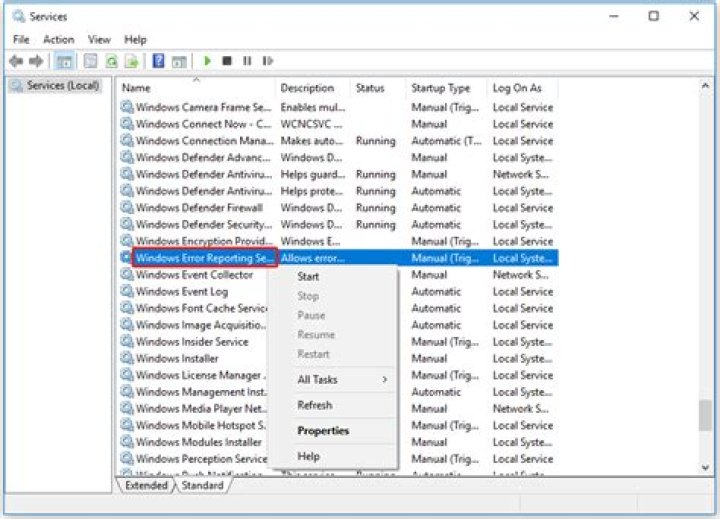Click the Pause Service toolbar icon
The width and height of the screenshot is (720, 519).
[x=247, y=61]
